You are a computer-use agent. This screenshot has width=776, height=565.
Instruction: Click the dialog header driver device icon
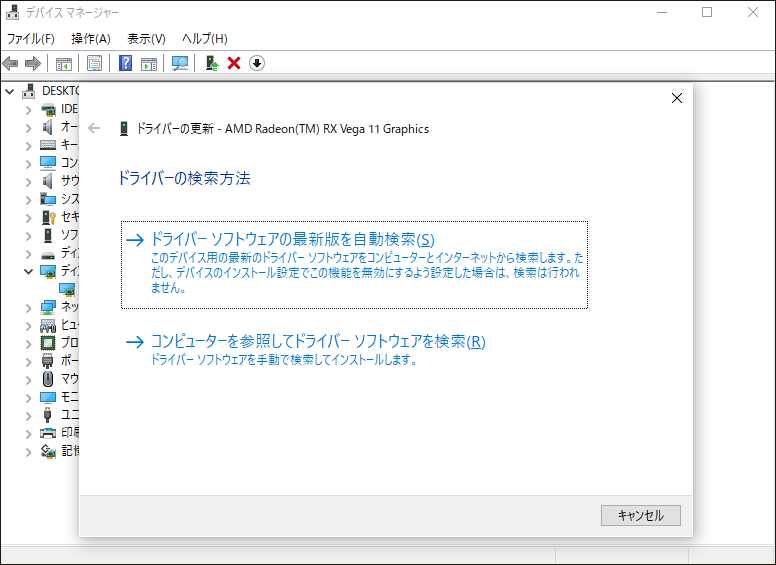[x=124, y=129]
